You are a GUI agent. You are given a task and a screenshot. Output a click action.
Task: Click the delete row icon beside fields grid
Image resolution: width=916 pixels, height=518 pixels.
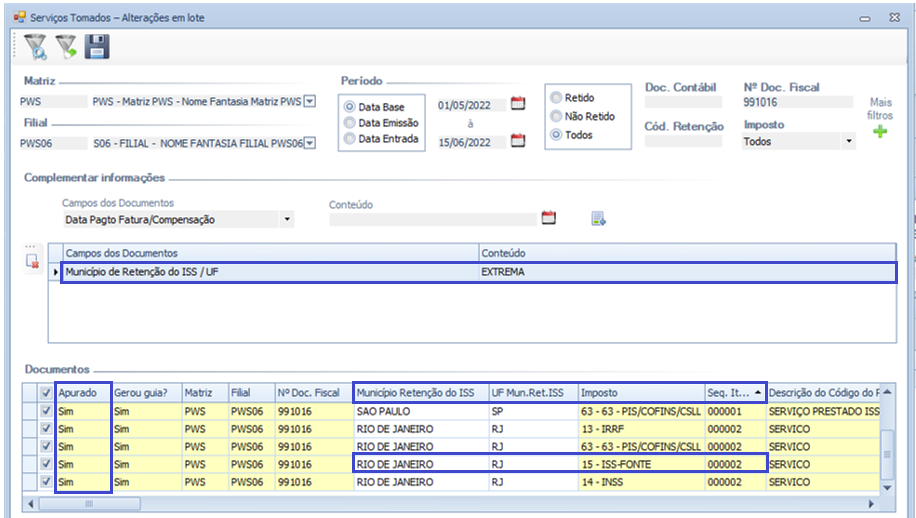(32, 262)
